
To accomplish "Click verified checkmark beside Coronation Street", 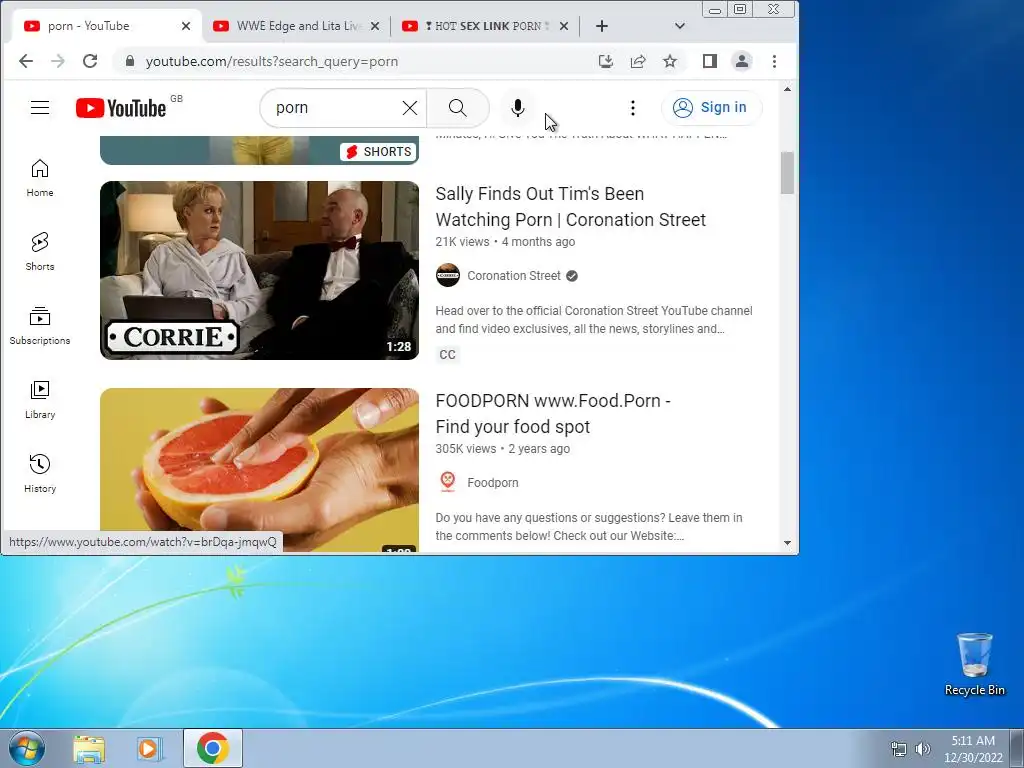I will coord(571,276).
